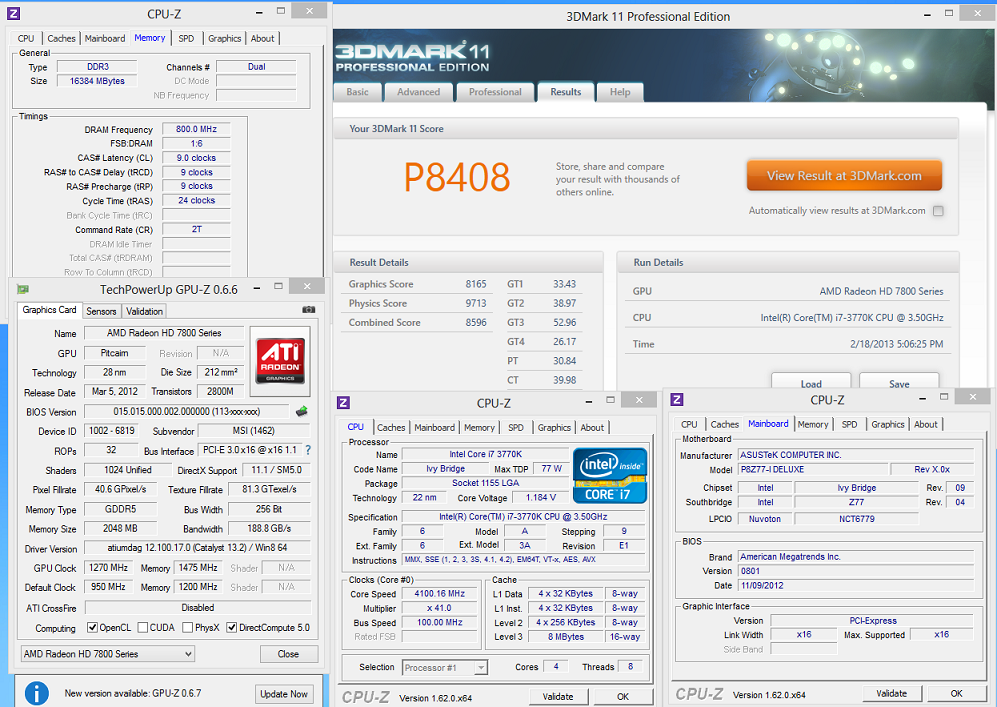The width and height of the screenshot is (997, 707).
Task: Click the Bus Interface question mark icon
Action: point(308,450)
